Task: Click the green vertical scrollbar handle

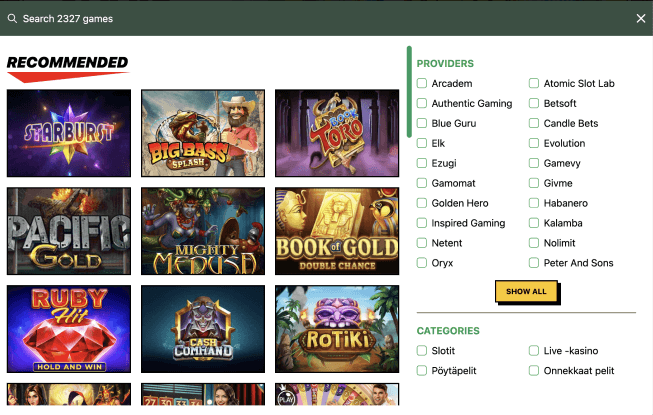Action: pyautogui.click(x=409, y=92)
